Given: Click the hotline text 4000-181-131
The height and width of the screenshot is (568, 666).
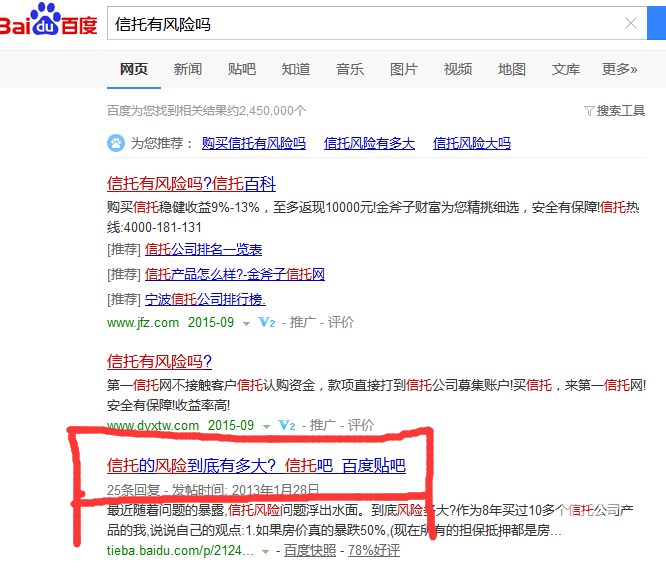Looking at the screenshot, I should point(163,228).
